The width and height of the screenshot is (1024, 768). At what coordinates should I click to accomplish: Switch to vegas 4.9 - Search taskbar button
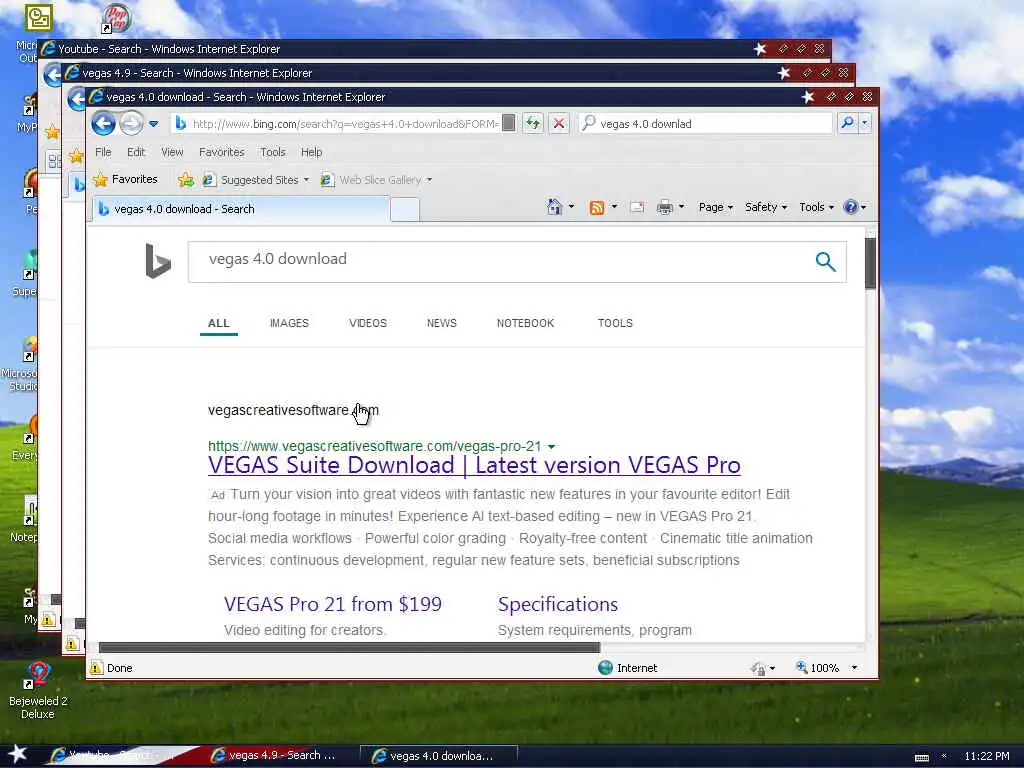click(x=278, y=755)
